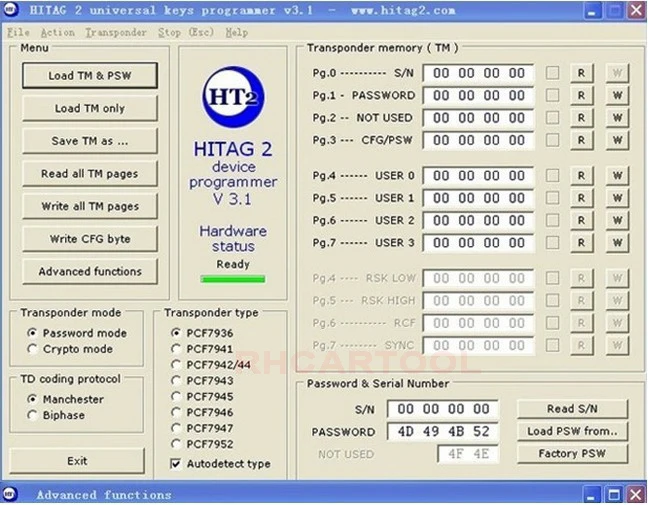
Task: Select Manchester coding protocol
Action: pos(33,399)
